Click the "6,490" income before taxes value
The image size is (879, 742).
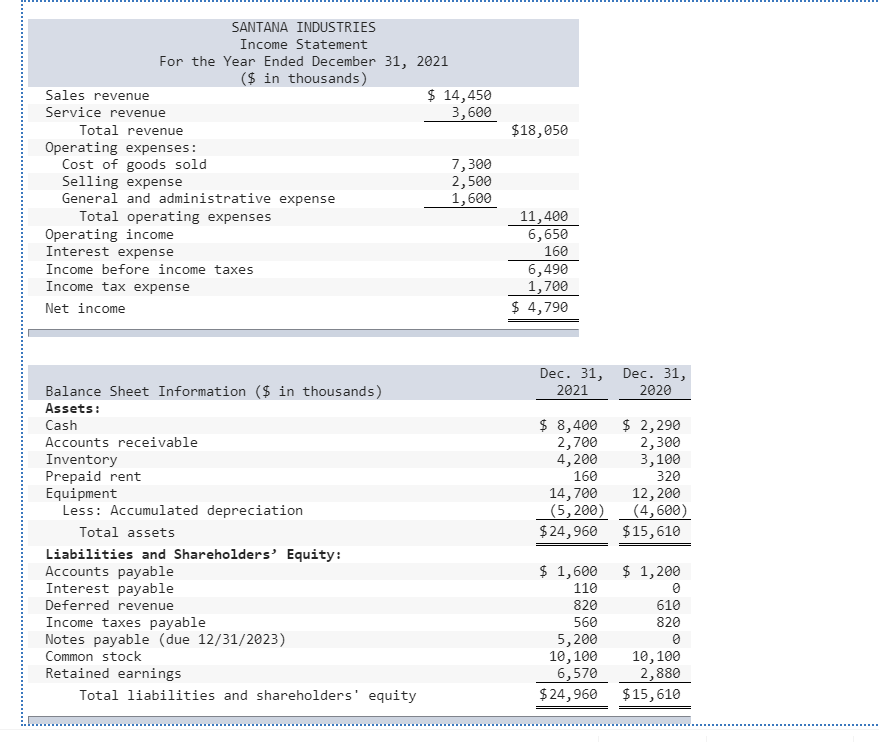(548, 270)
